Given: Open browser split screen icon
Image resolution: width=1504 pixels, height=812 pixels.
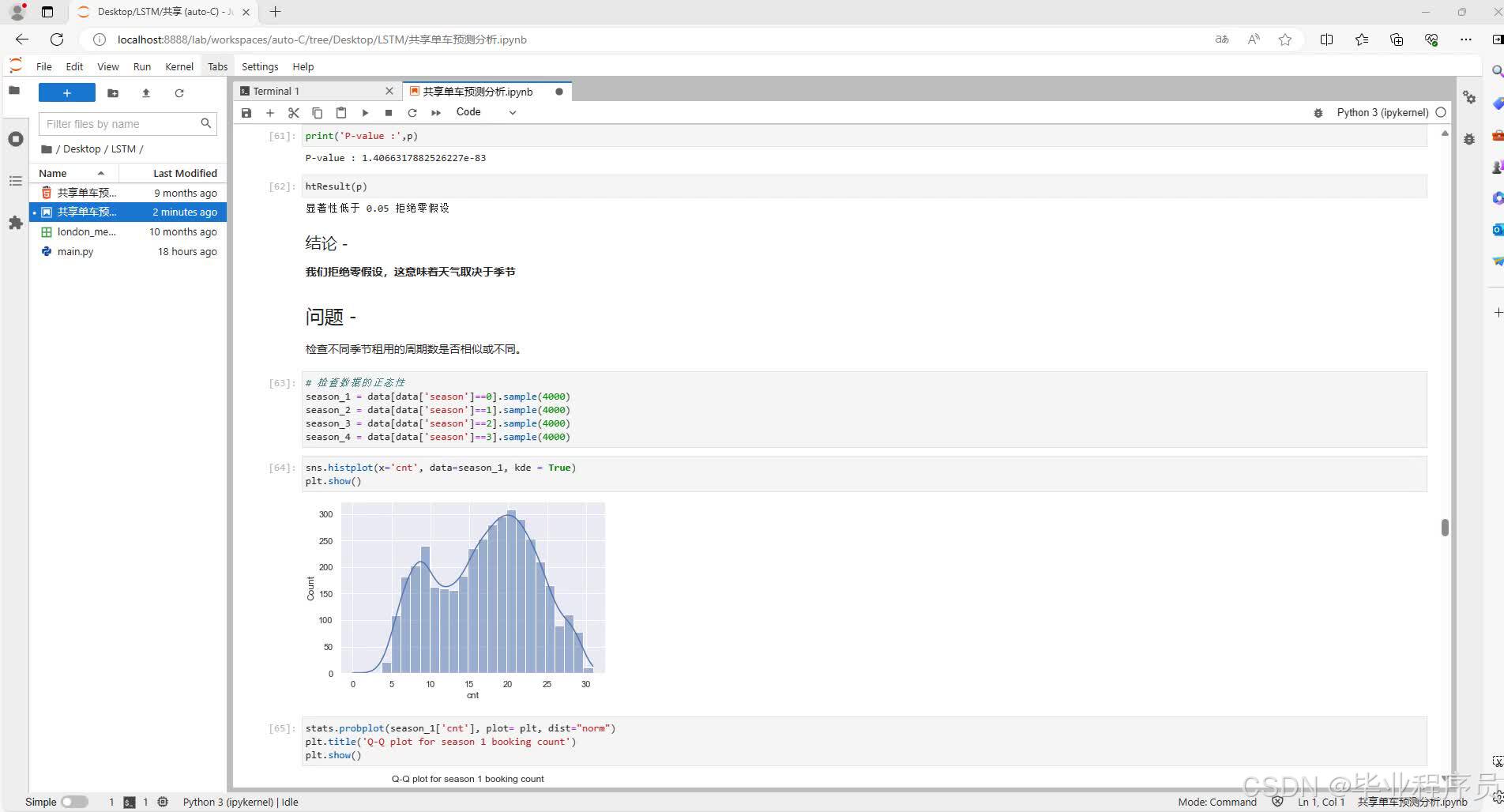Looking at the screenshot, I should click(x=1327, y=39).
